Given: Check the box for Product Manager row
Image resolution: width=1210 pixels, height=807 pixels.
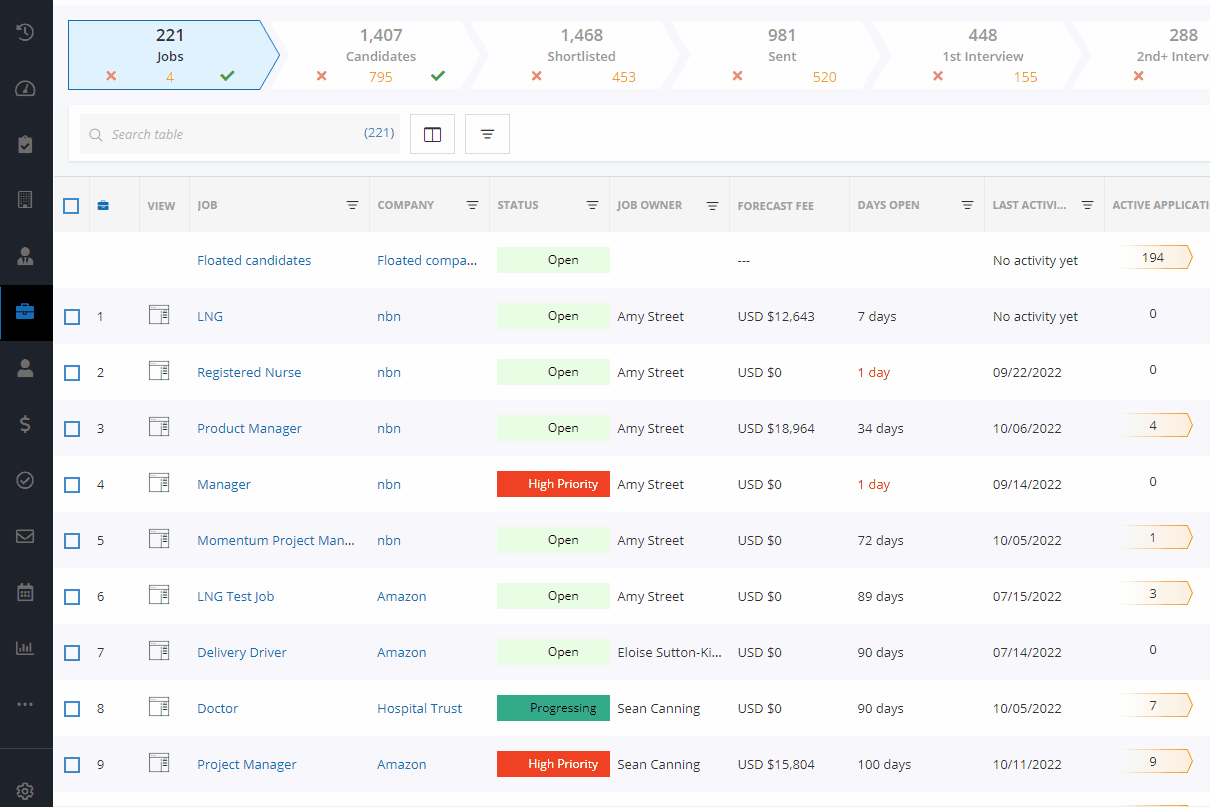Looking at the screenshot, I should [71, 429].
